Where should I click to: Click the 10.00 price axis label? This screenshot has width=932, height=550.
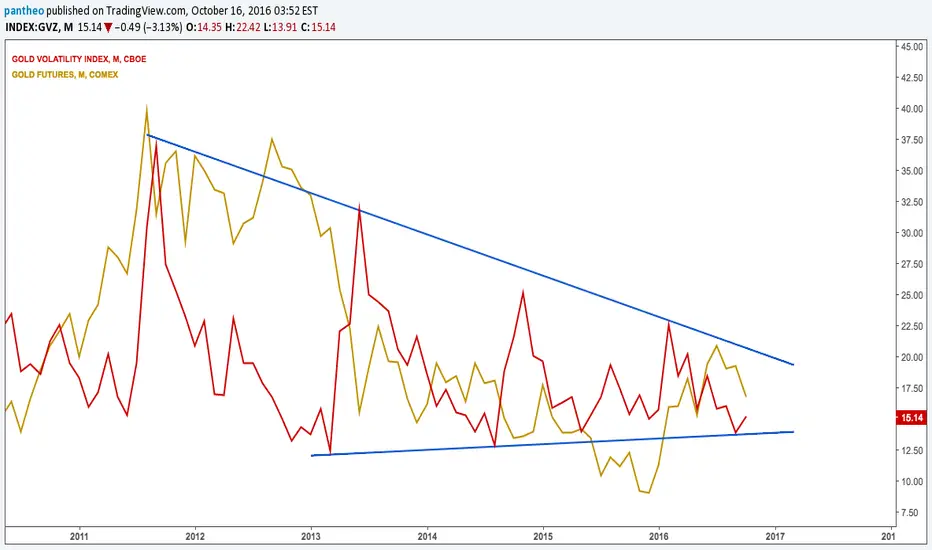tap(912, 481)
